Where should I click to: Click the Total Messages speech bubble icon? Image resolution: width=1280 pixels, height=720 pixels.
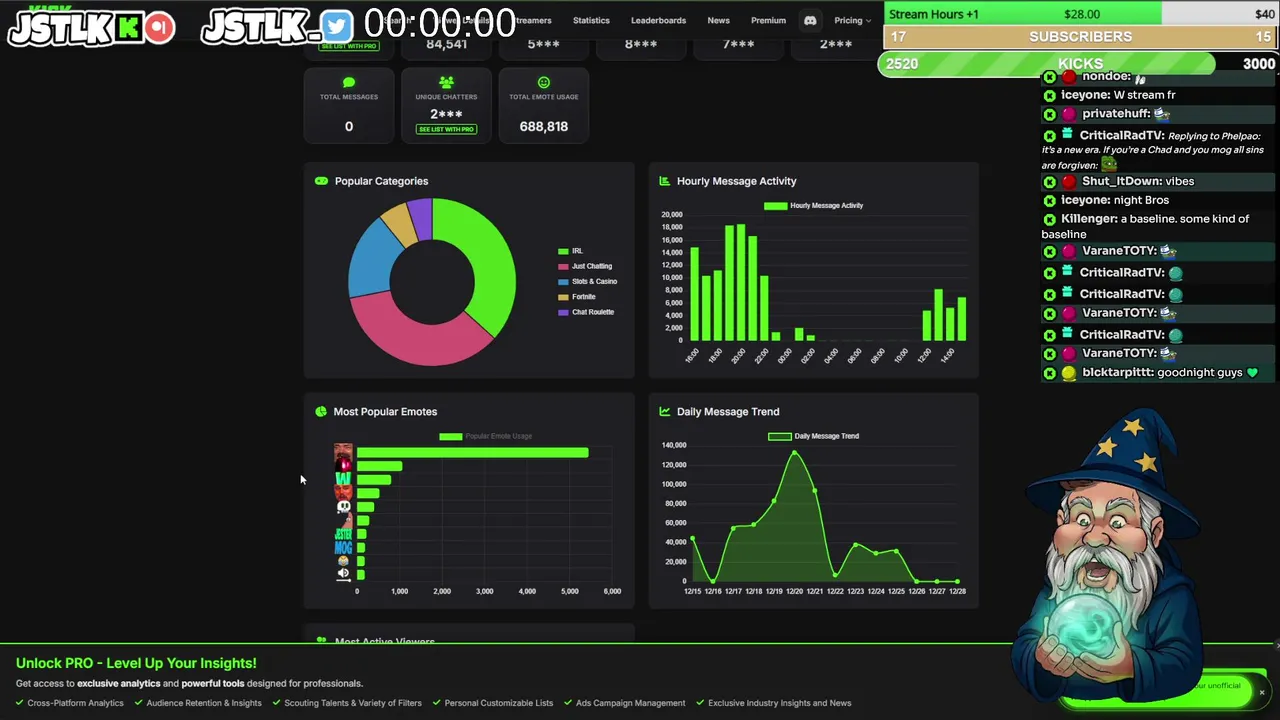point(349,83)
